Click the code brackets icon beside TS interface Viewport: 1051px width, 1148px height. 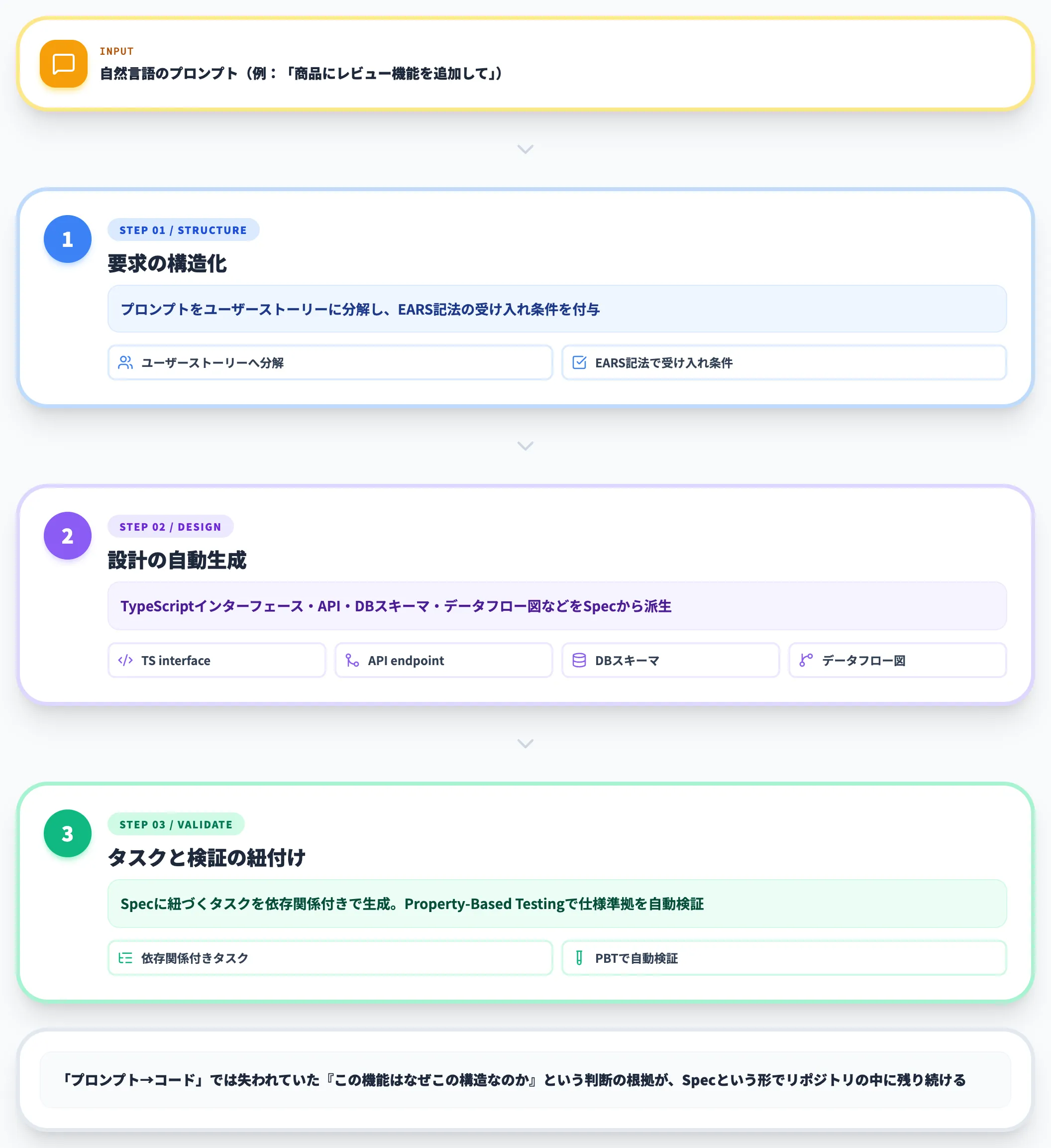point(125,660)
